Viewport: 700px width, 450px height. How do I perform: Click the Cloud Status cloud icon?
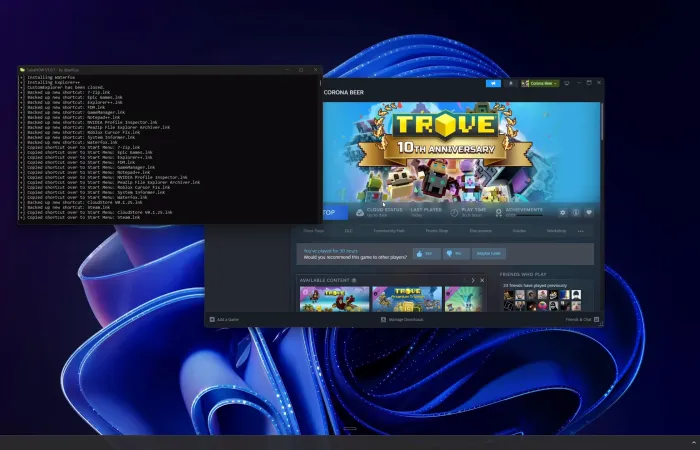(x=360, y=213)
